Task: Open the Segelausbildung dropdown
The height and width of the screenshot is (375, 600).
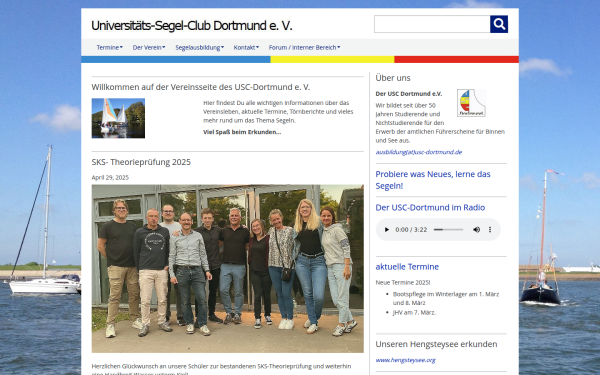Action: point(199,47)
